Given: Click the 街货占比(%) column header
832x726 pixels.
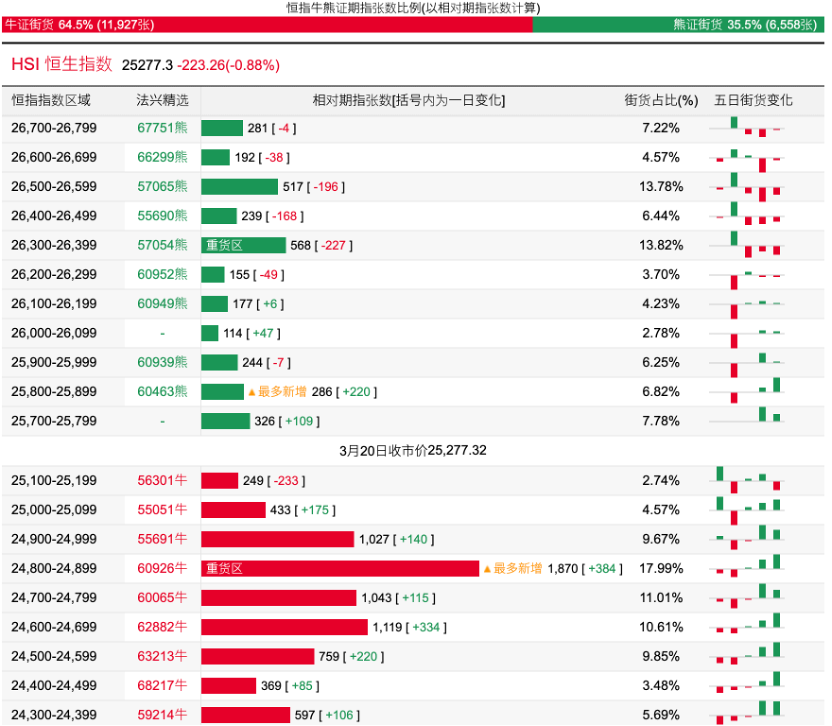Looking at the screenshot, I should coord(660,100).
